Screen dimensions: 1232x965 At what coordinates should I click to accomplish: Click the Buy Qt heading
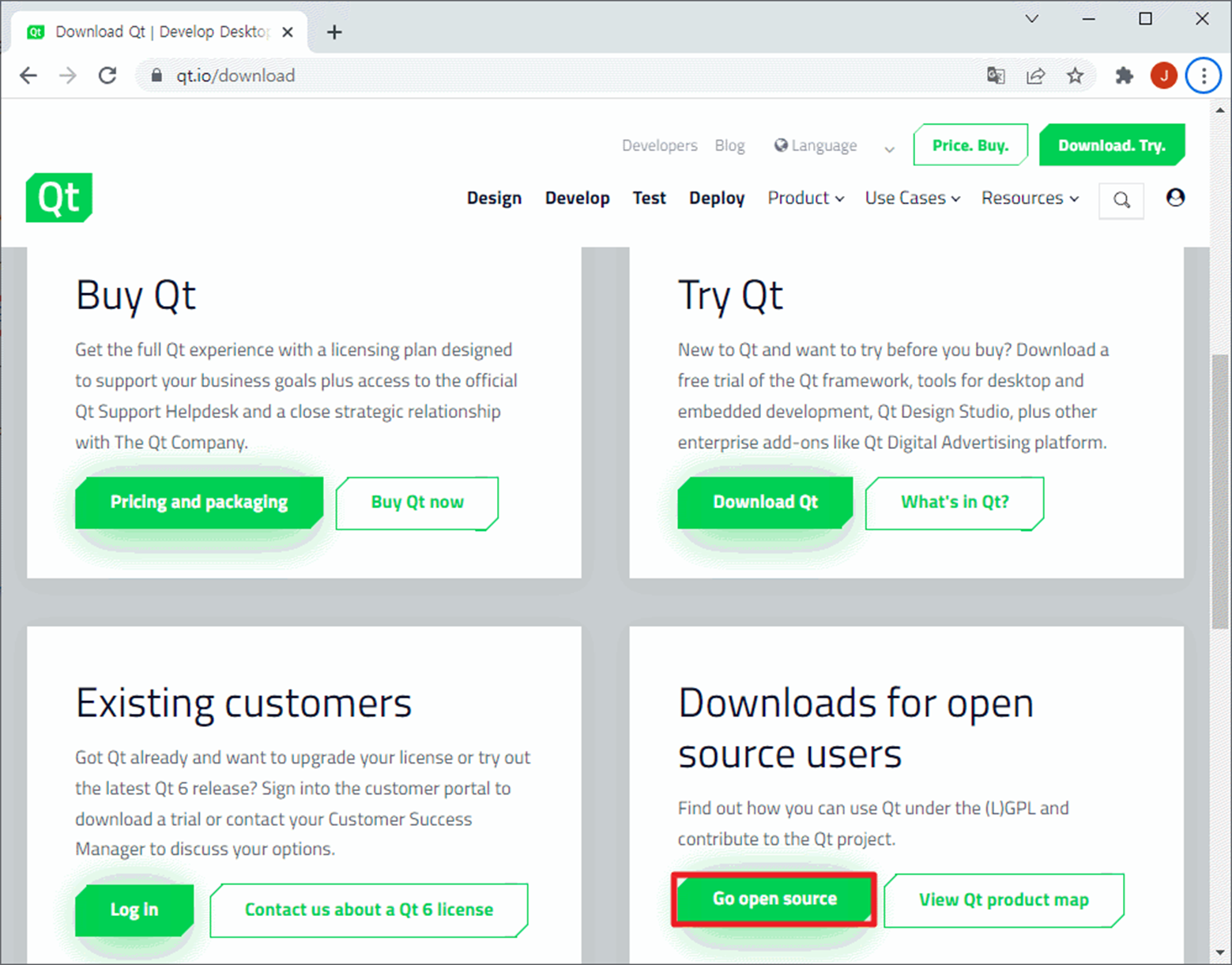tap(135, 296)
